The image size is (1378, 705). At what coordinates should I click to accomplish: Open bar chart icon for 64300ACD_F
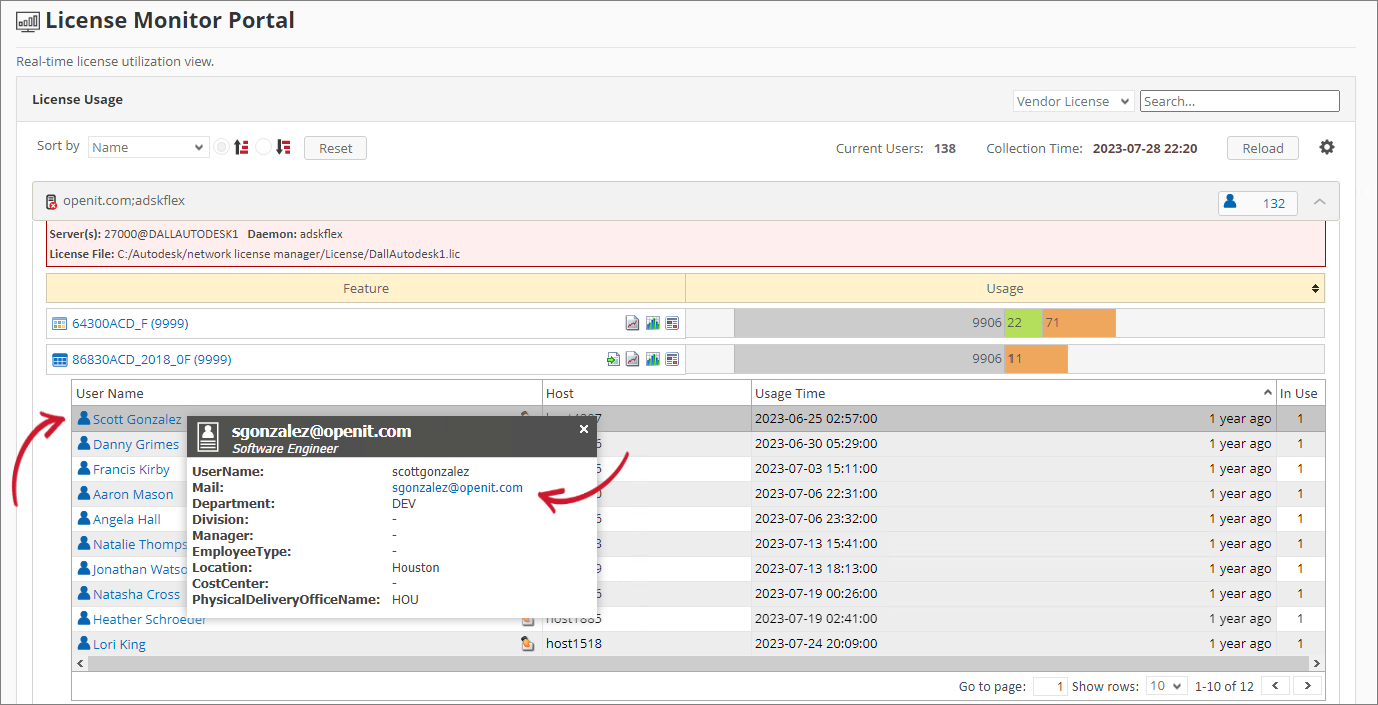tap(652, 323)
